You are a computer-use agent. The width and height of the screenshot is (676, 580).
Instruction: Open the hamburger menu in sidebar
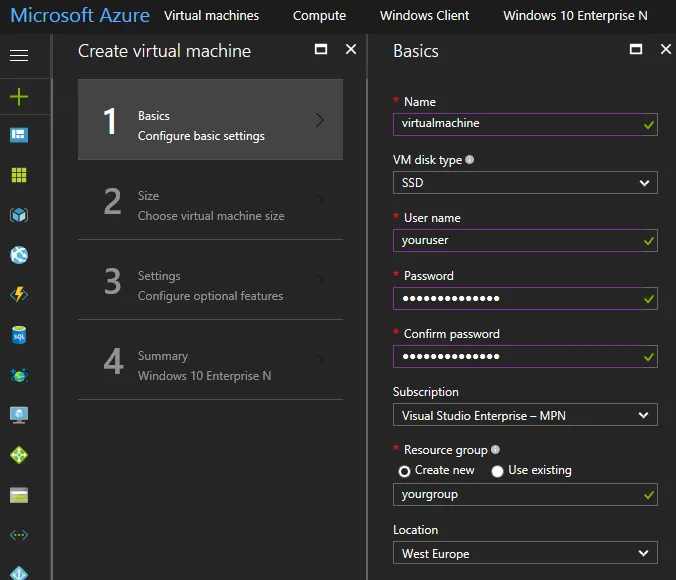(x=19, y=55)
